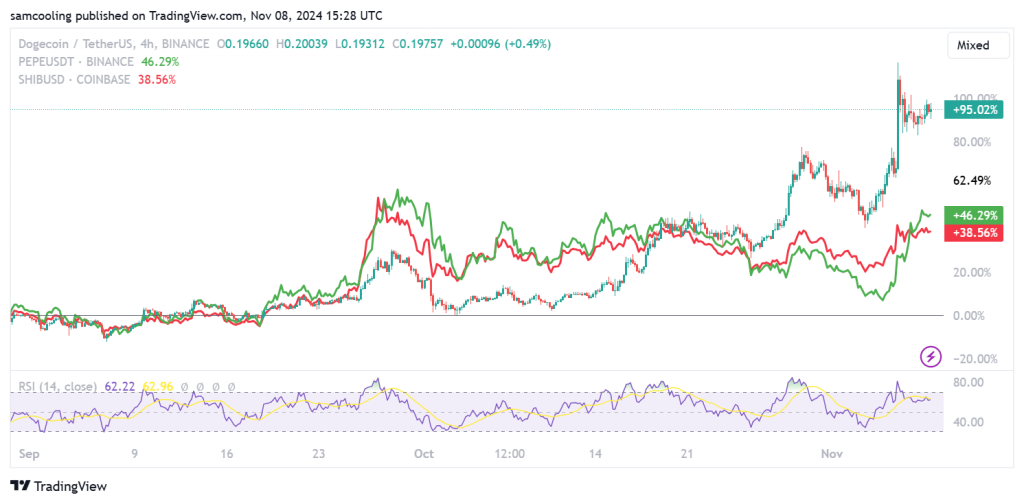Click the +38.56% red price label
The image size is (1024, 504).
click(975, 232)
